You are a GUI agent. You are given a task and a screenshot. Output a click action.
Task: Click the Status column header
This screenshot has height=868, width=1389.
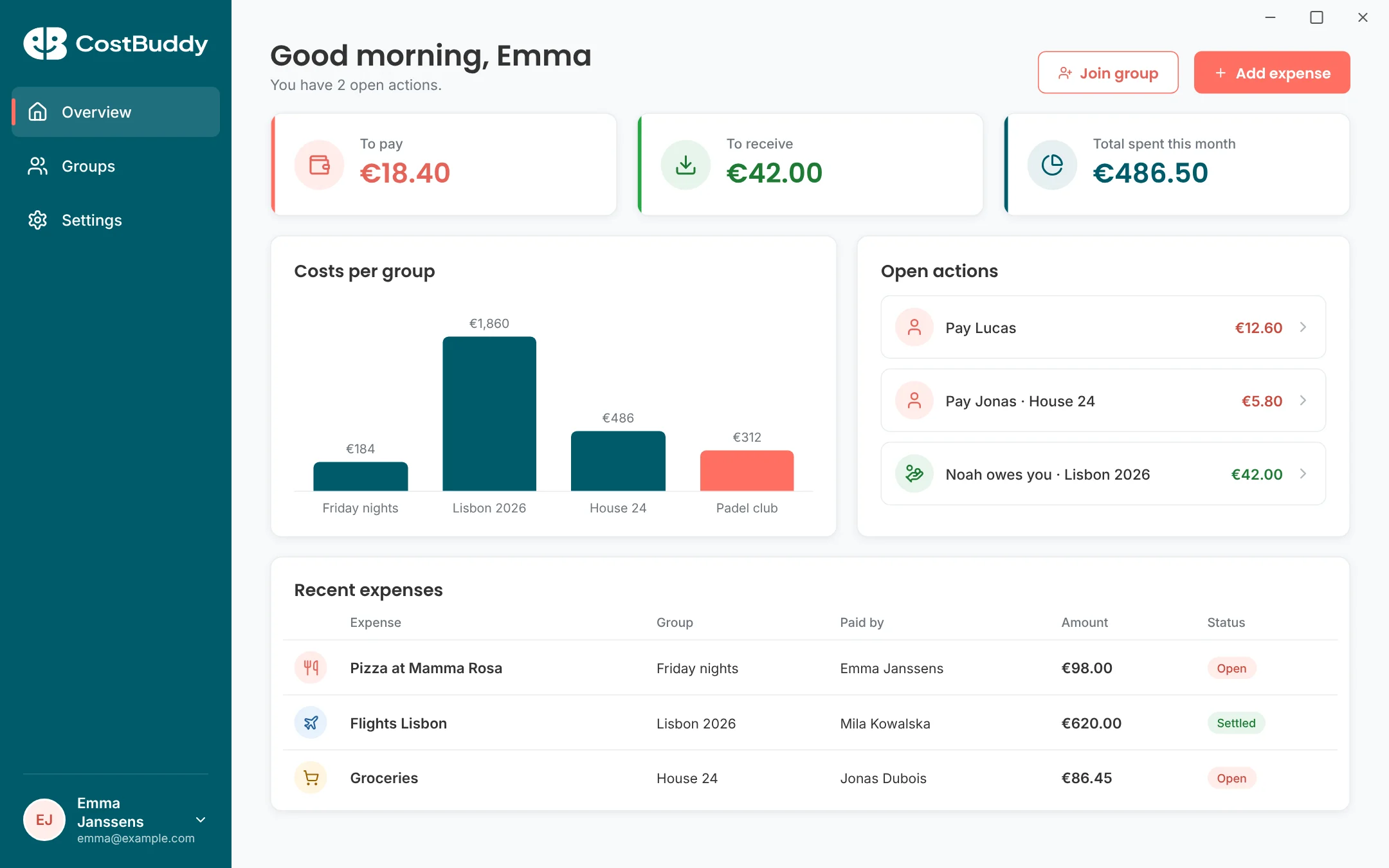1226,622
